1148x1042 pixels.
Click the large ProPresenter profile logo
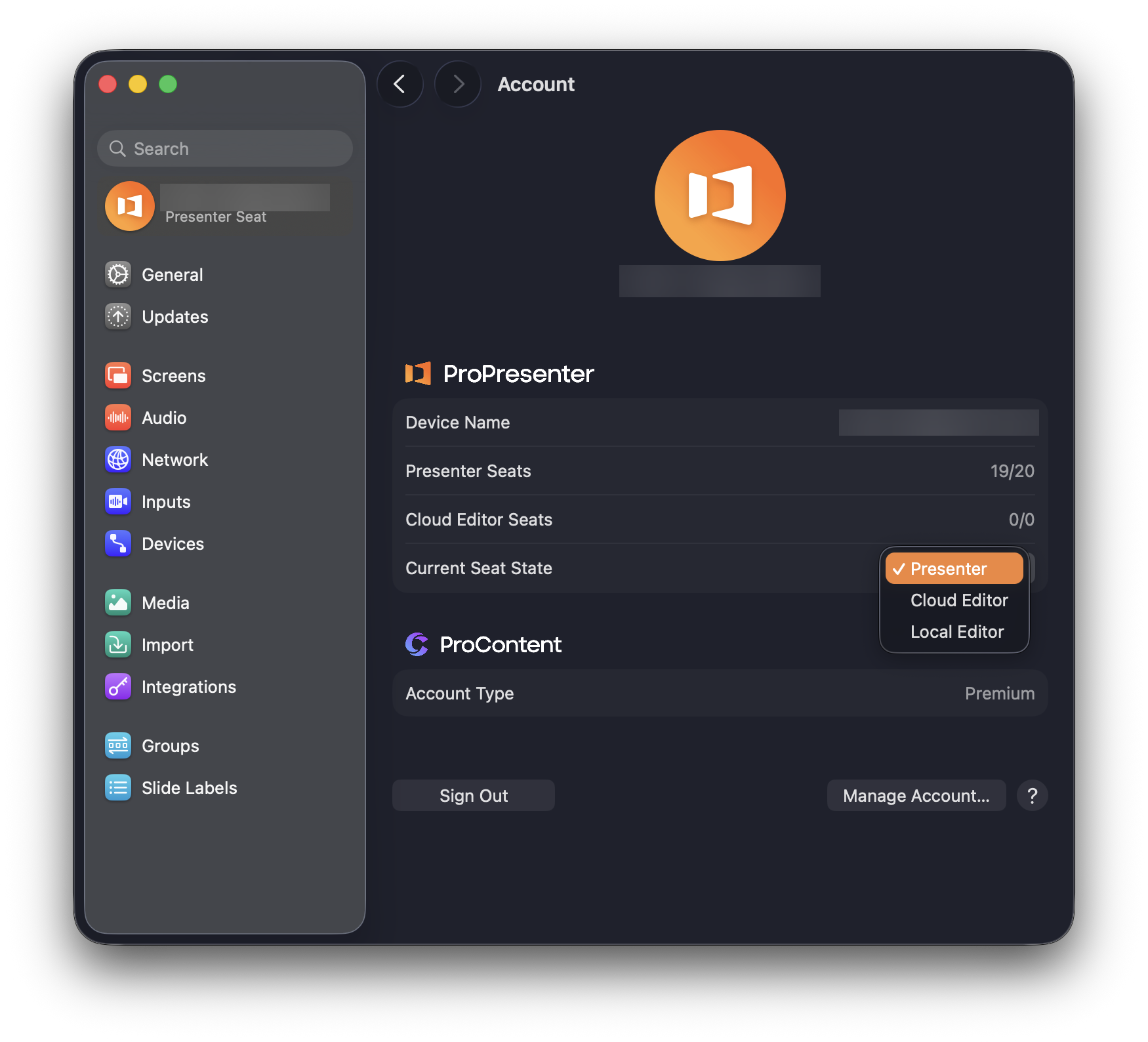[x=720, y=196]
